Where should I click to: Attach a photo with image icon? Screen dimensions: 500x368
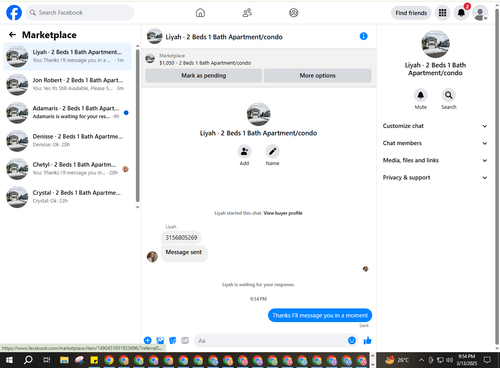pos(160,340)
